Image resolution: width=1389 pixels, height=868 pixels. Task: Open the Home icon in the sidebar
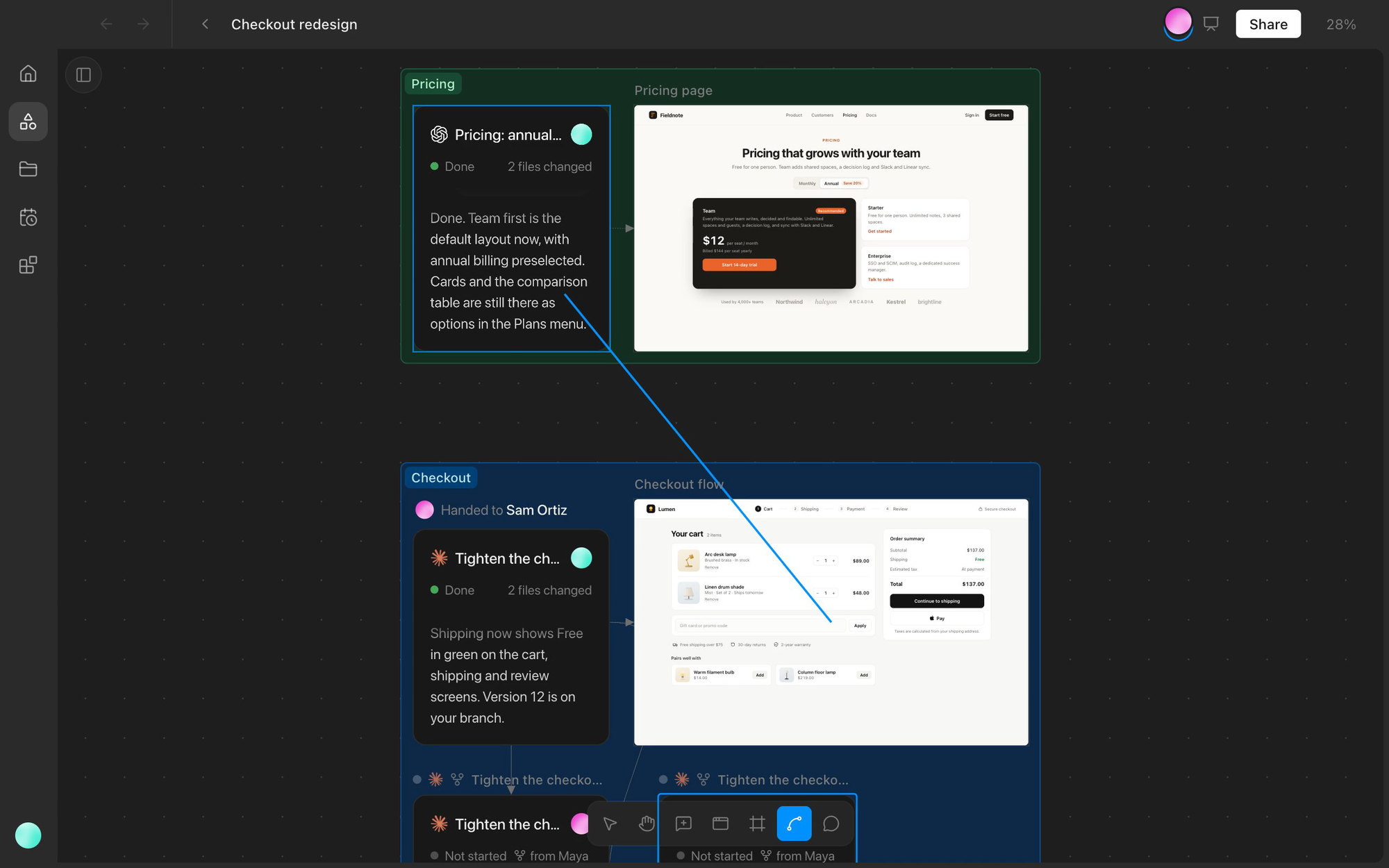click(x=28, y=74)
